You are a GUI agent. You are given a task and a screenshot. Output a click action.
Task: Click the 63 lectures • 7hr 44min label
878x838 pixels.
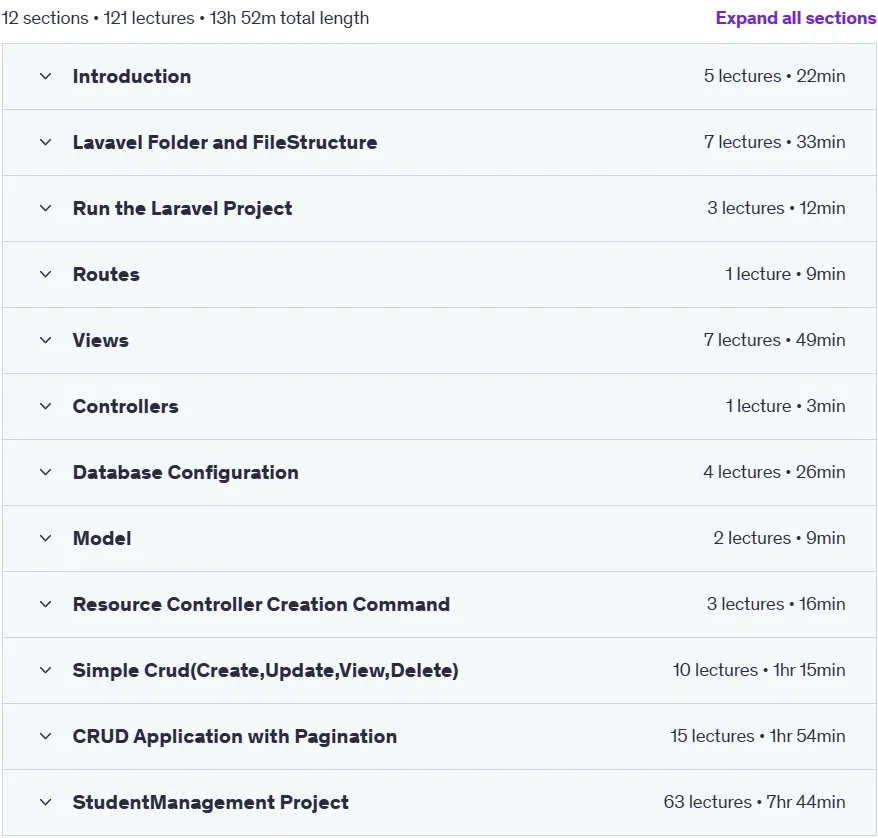coord(754,802)
